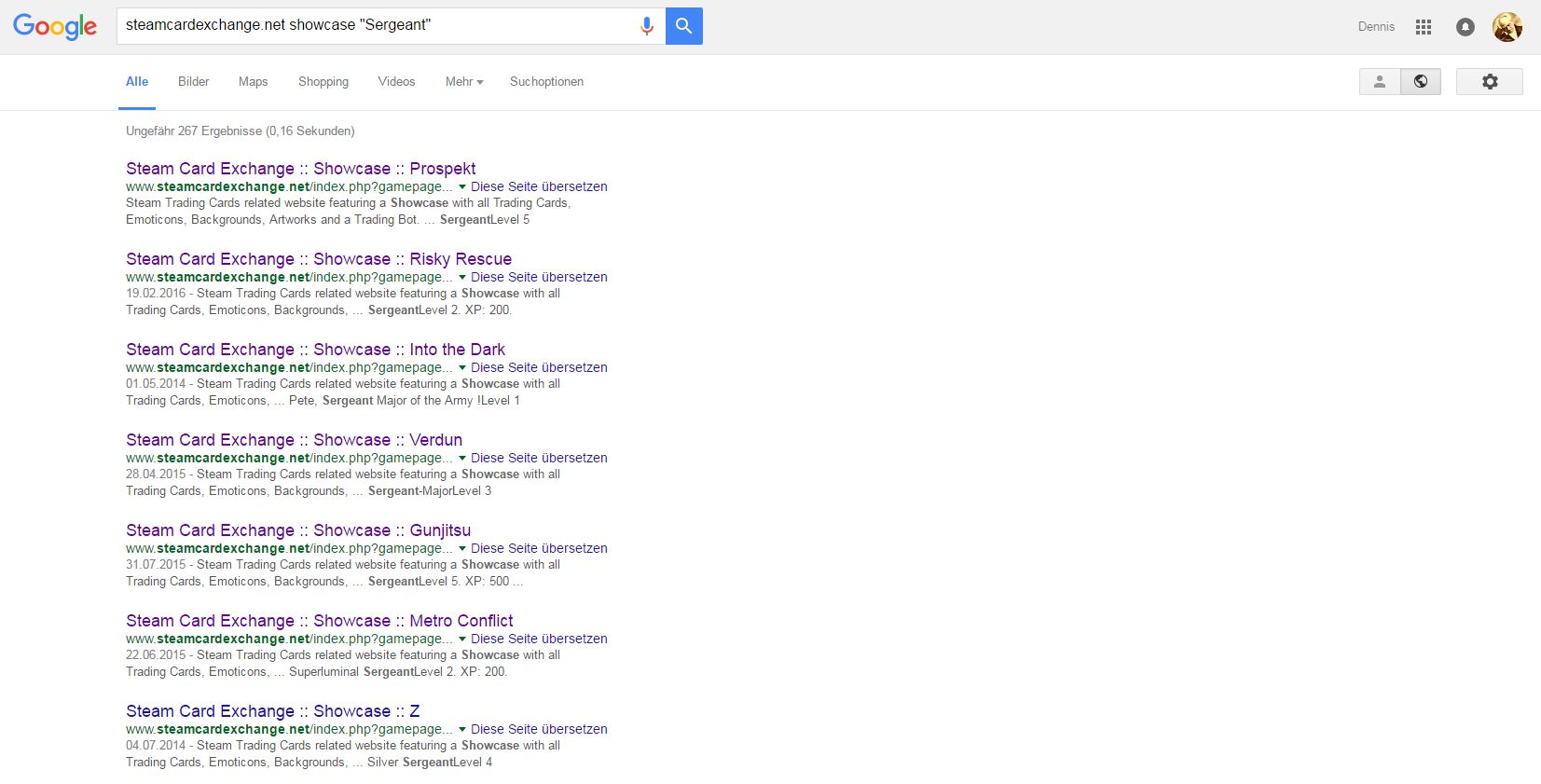Start voice search with microphone icon
The height and width of the screenshot is (784, 1541).
click(x=646, y=26)
